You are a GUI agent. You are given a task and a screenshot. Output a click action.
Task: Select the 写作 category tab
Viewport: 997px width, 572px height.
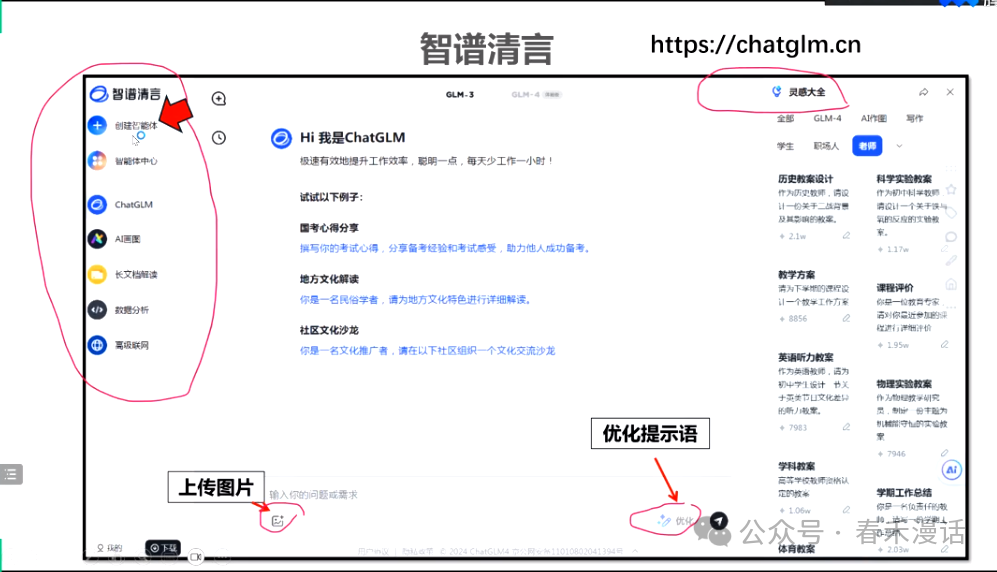[914, 118]
